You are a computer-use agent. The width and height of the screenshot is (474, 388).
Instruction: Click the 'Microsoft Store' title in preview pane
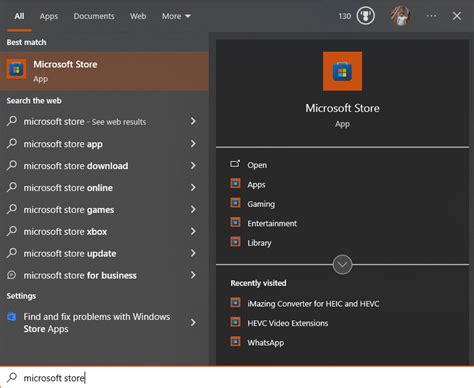pyautogui.click(x=342, y=108)
